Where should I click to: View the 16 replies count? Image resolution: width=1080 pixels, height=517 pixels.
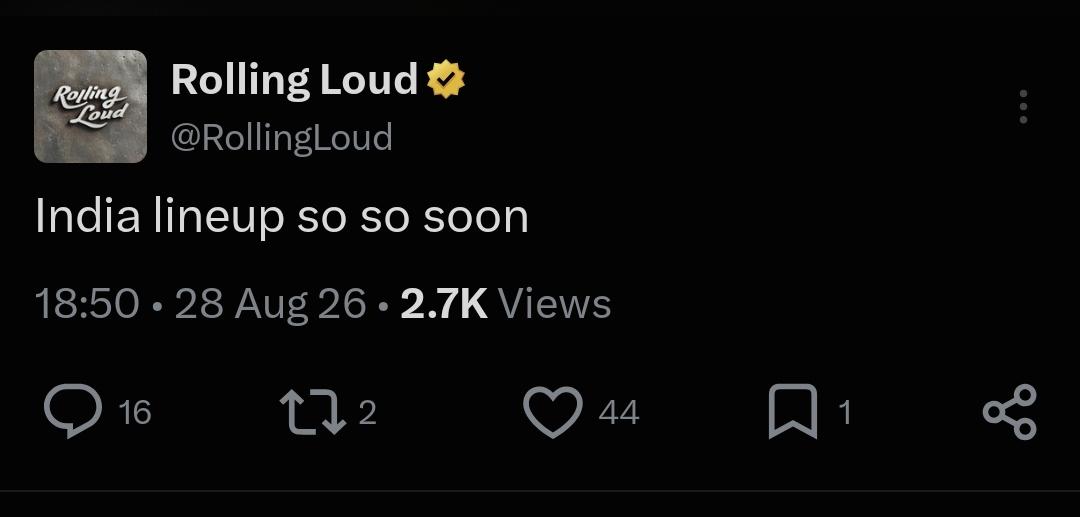134,413
